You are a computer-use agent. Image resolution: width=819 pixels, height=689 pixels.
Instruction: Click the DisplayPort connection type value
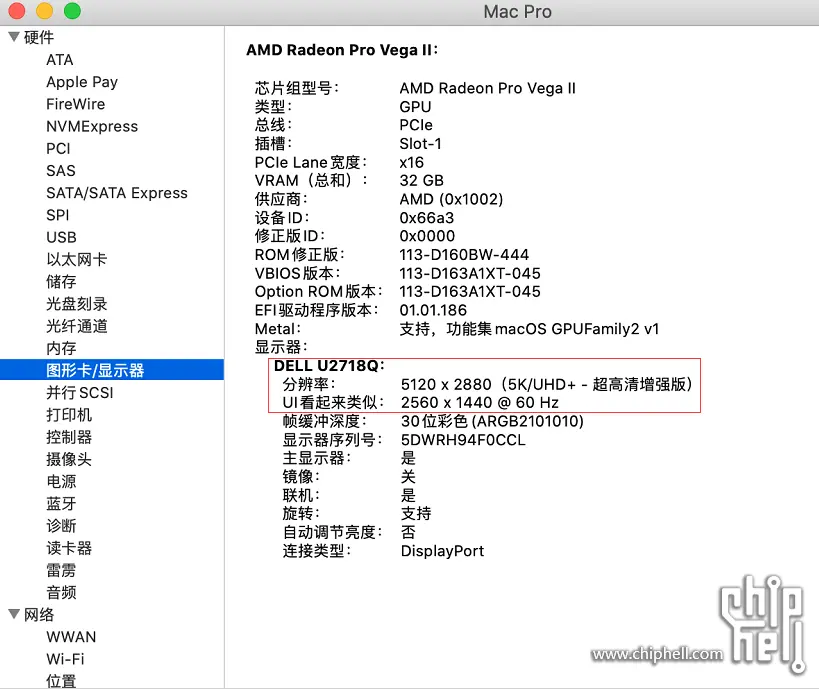[442, 551]
